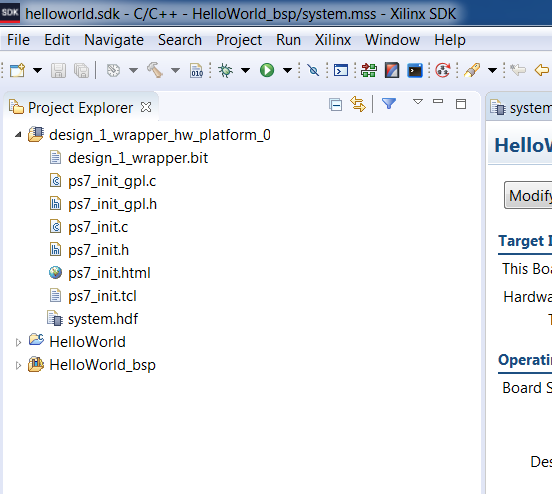552x494 pixels.
Task: Collapse the design_1_wrapper_hw_platform_0 tree node
Action: click(x=18, y=135)
